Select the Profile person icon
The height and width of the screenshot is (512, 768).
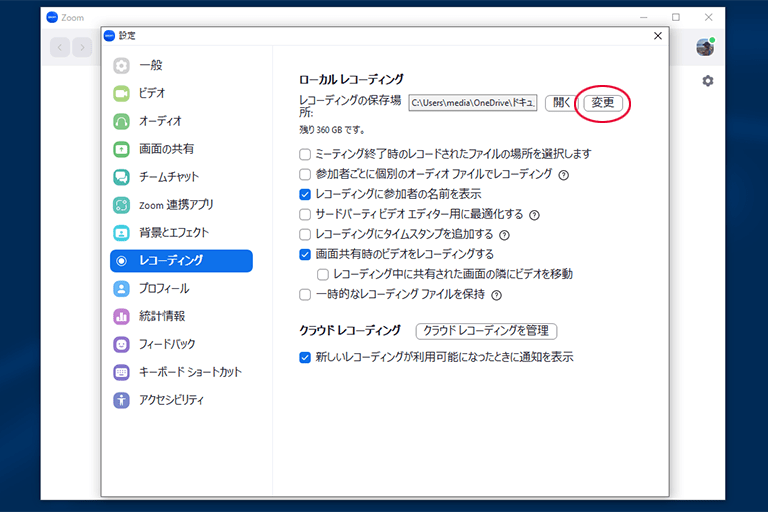tap(122, 288)
